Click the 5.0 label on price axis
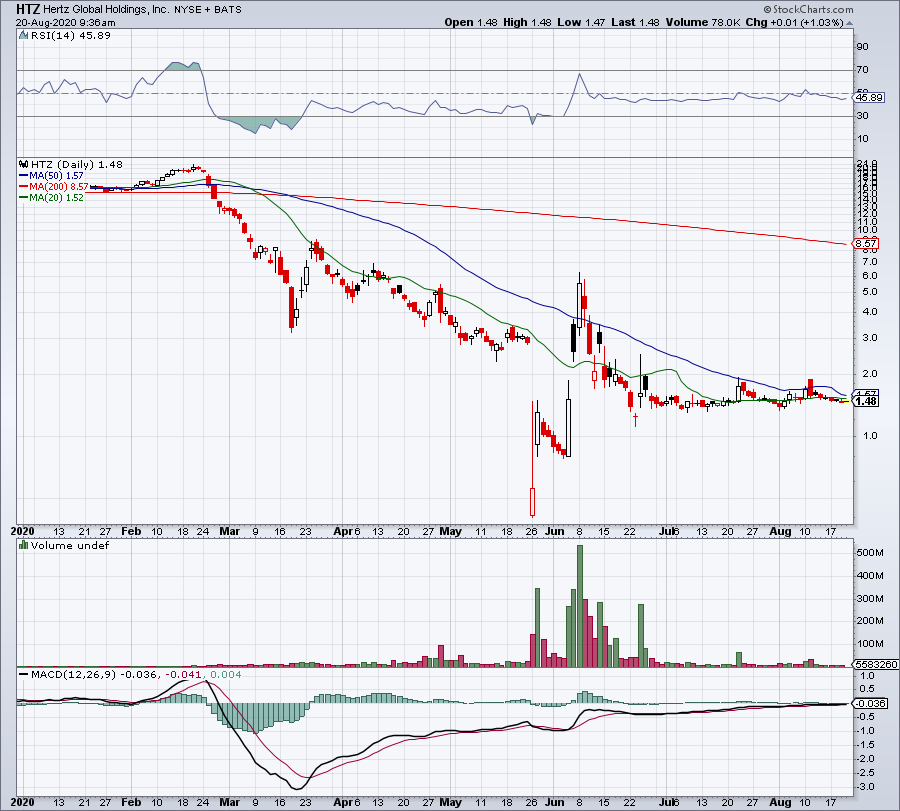 [870, 292]
